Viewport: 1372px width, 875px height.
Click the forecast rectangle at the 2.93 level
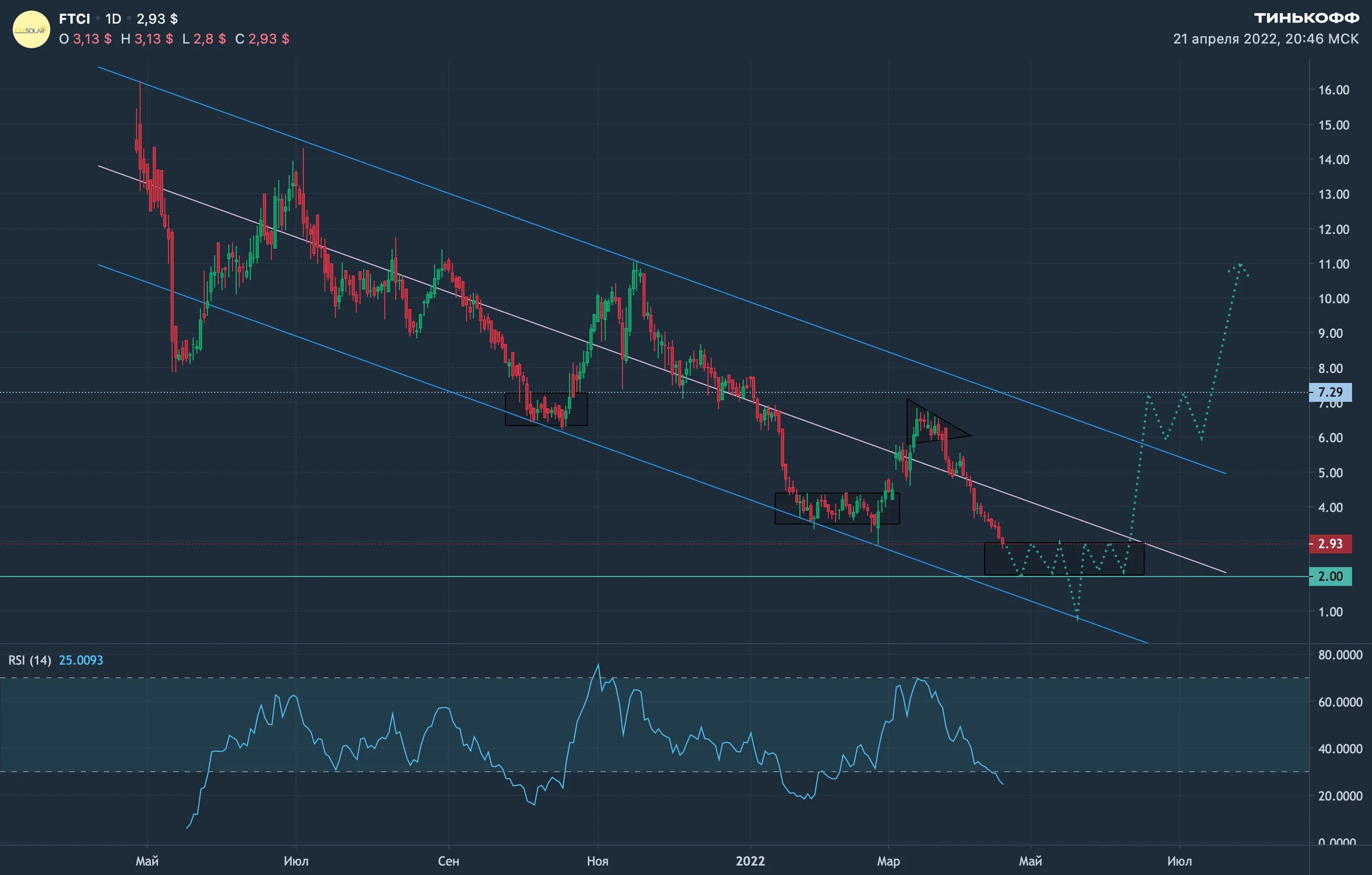1064,559
